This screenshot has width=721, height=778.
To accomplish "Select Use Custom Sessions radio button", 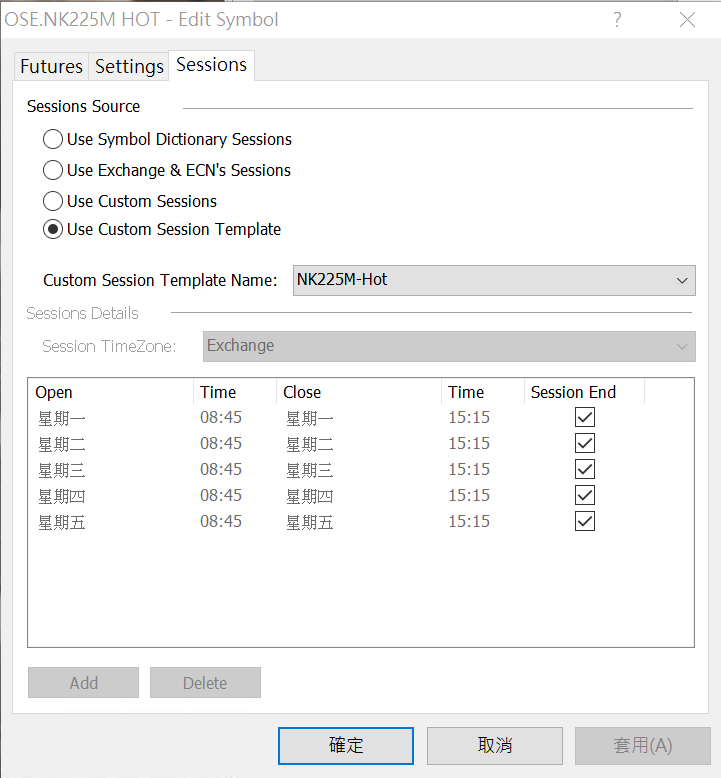I will coord(52,201).
